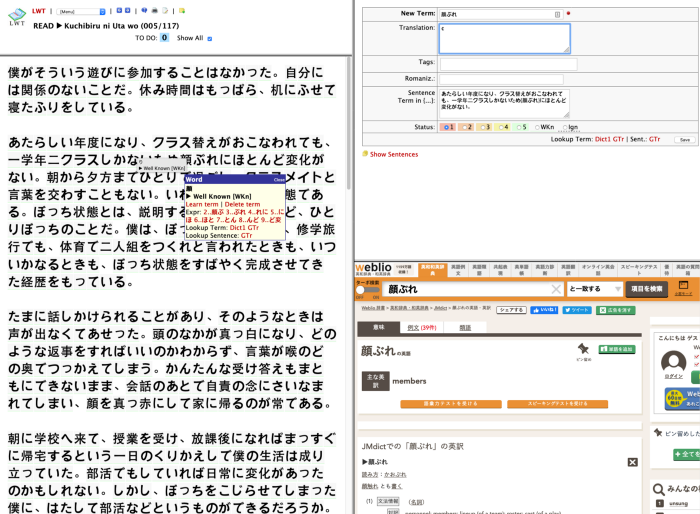Click the Weblio logo
This screenshot has width=700, height=514.
point(373,268)
